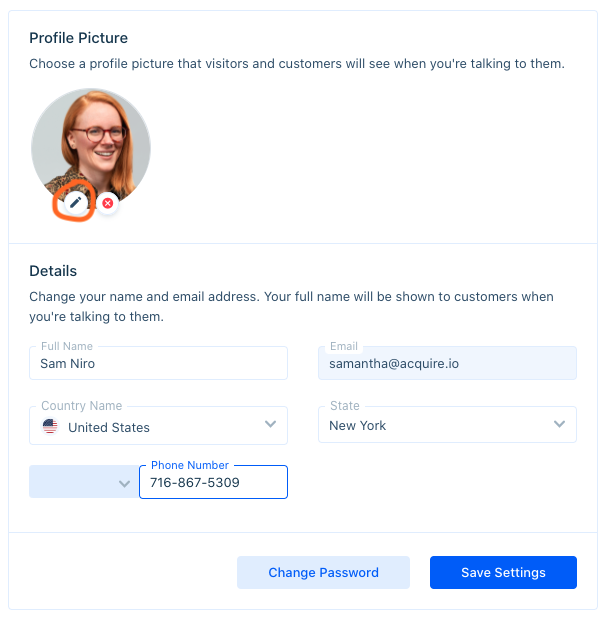Click the Profile Picture heading
The height and width of the screenshot is (620, 609).
[x=78, y=38]
